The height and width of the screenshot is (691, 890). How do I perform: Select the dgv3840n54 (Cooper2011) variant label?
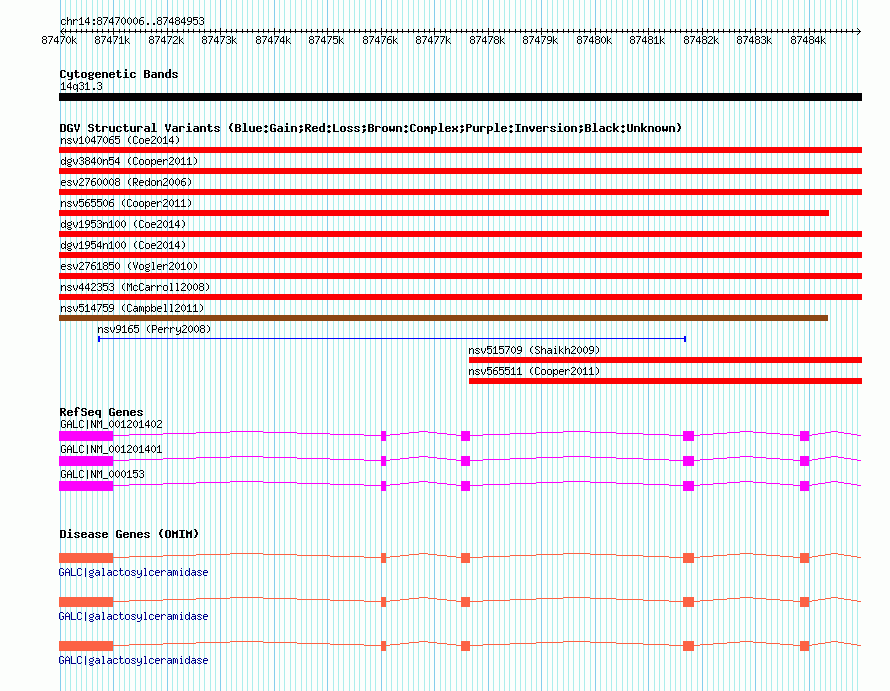click(x=129, y=161)
